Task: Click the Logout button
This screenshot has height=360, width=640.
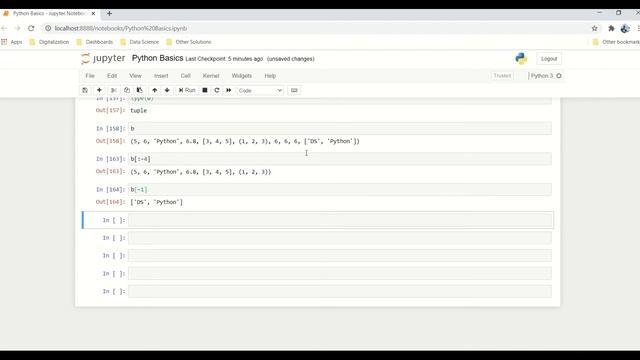Action: (x=549, y=59)
